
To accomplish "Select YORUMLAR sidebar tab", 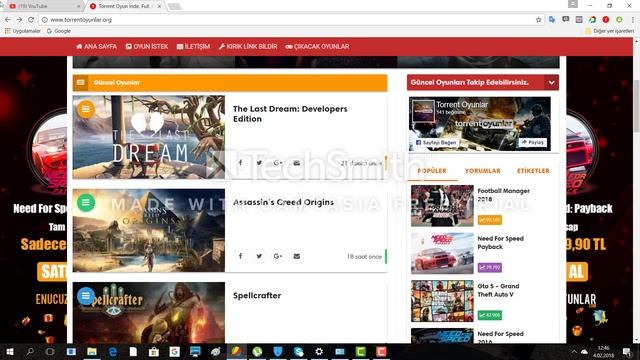I will point(482,171).
